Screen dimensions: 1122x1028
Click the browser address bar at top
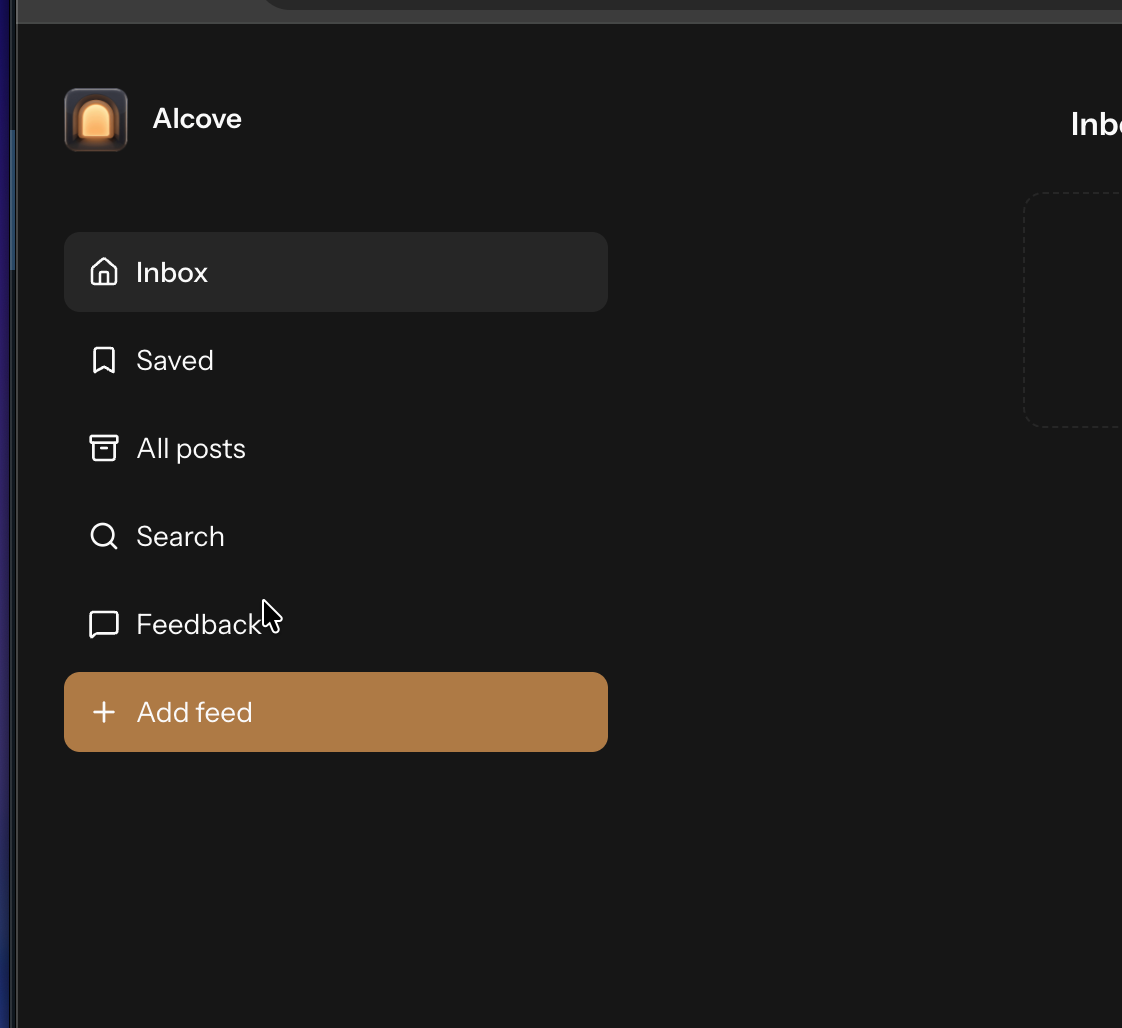(x=692, y=5)
